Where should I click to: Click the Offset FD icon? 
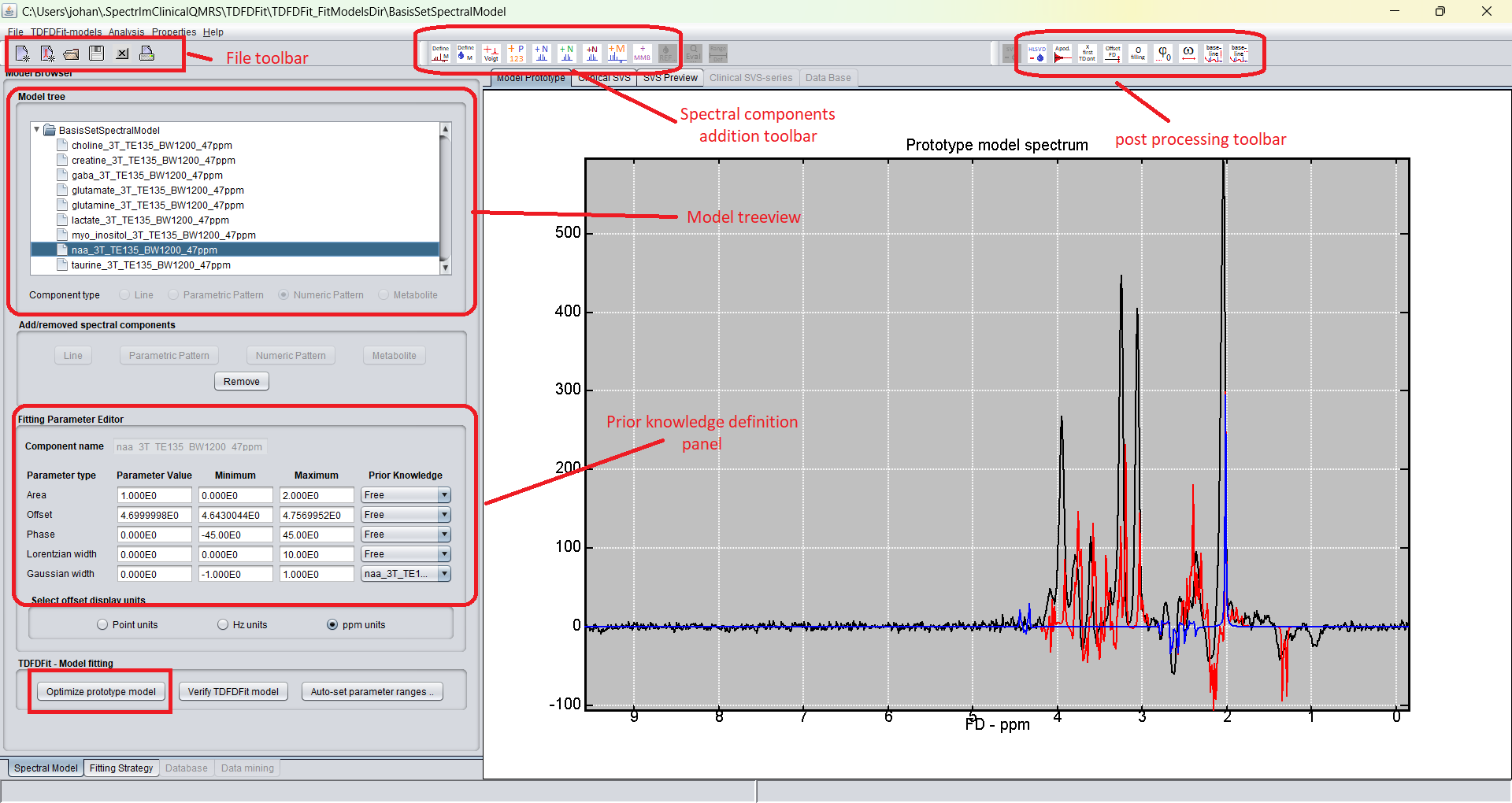(x=1113, y=54)
